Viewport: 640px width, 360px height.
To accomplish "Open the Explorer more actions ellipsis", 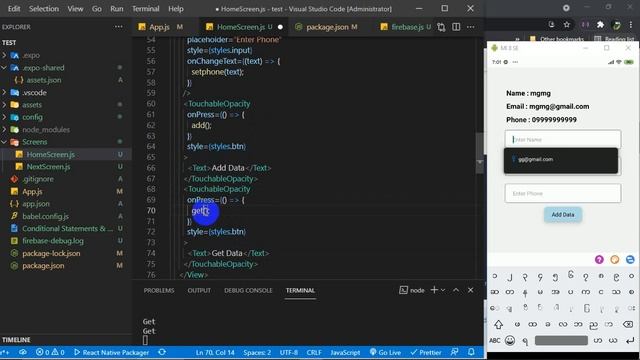I will (118, 27).
